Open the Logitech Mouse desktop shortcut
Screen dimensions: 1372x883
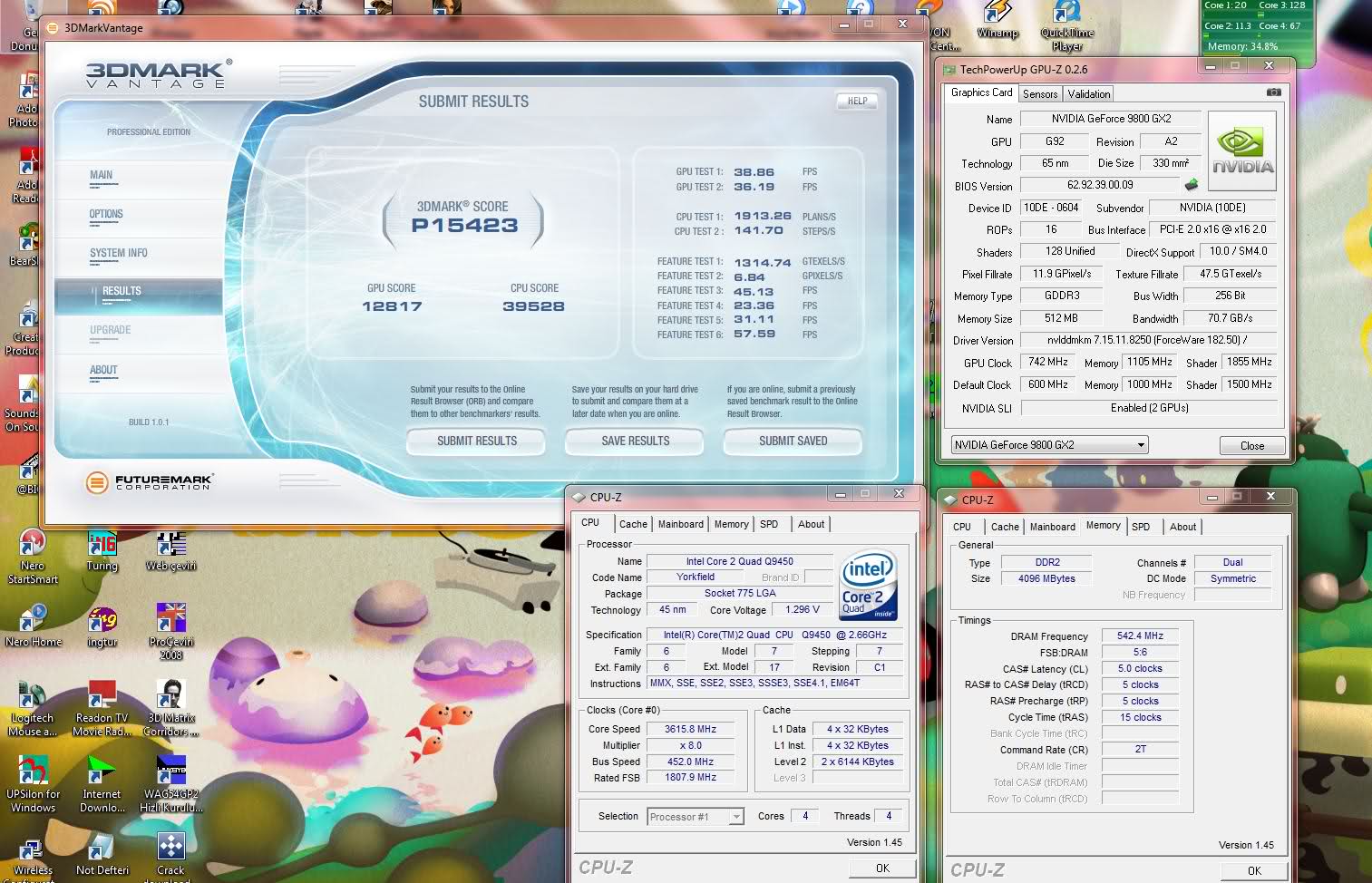[x=33, y=708]
